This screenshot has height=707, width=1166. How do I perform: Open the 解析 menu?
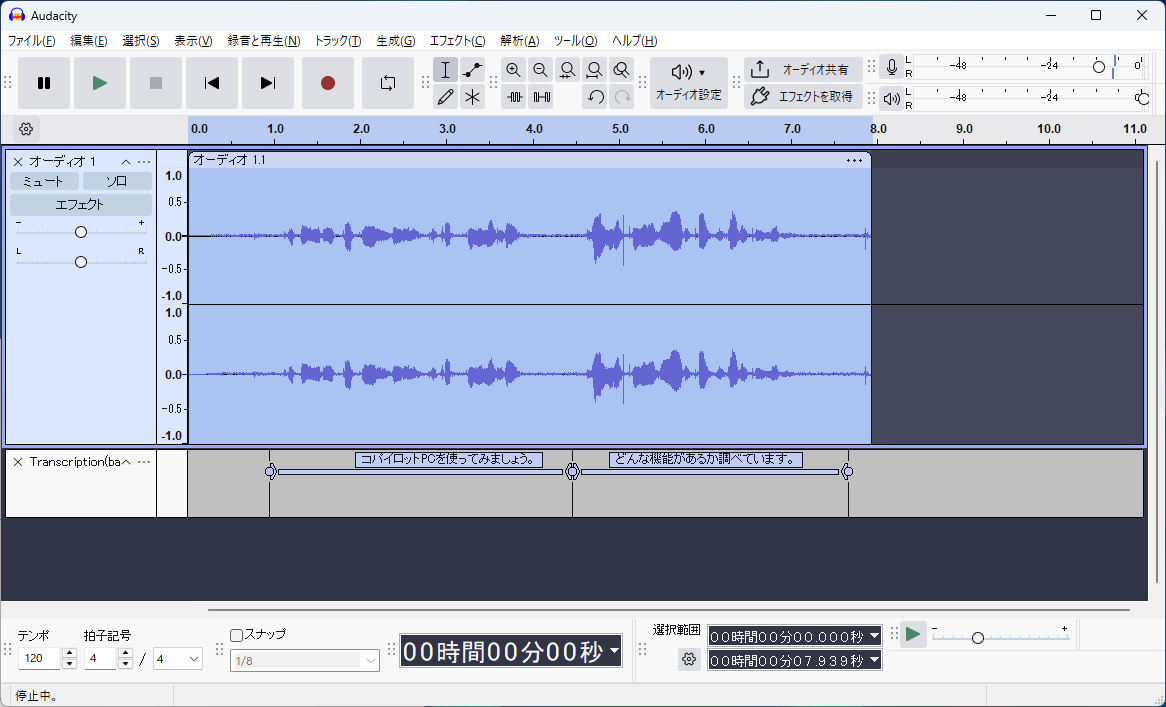coord(519,41)
